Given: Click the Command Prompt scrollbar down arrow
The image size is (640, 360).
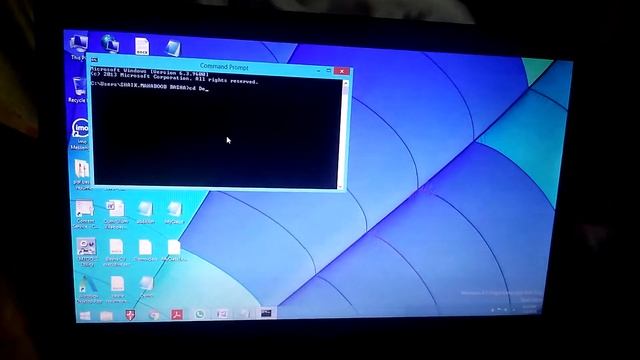Looking at the screenshot, I should point(341,186).
